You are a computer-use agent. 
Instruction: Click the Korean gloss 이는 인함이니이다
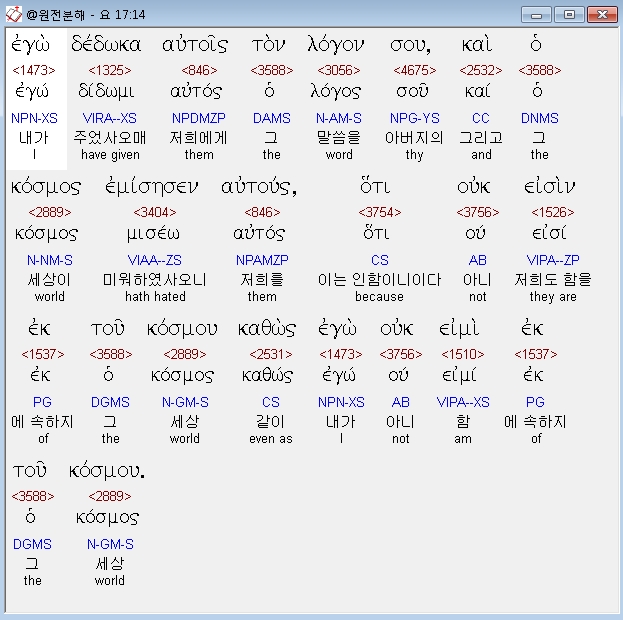pyautogui.click(x=379, y=279)
